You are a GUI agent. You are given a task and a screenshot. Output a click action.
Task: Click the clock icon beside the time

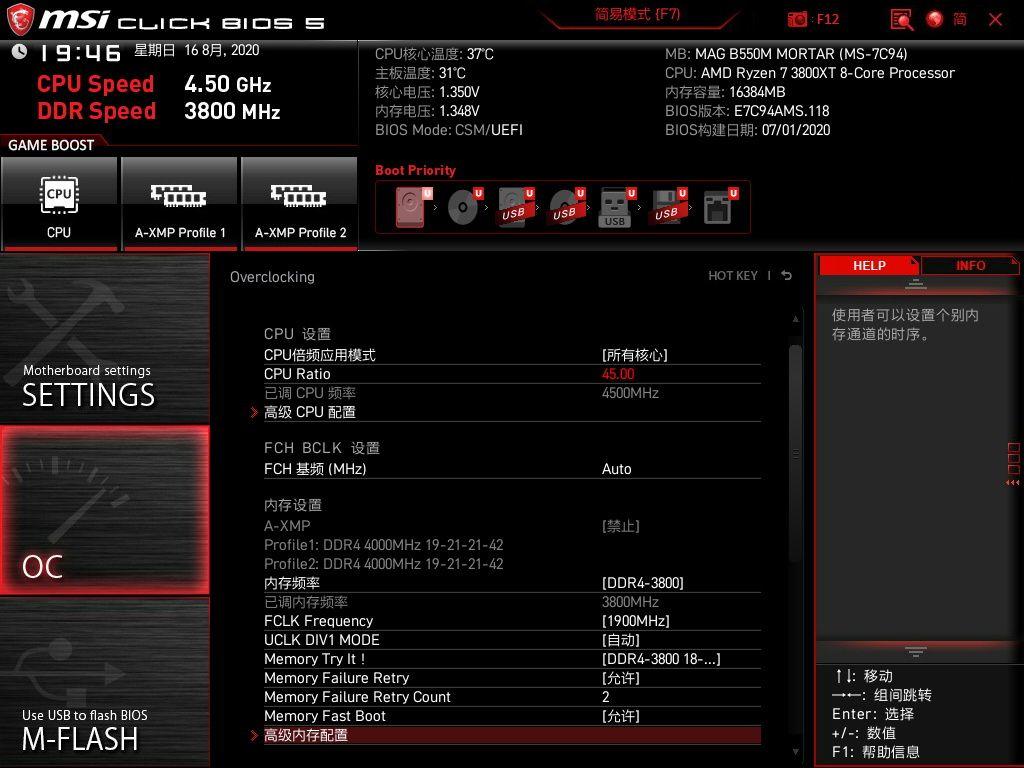(19, 51)
